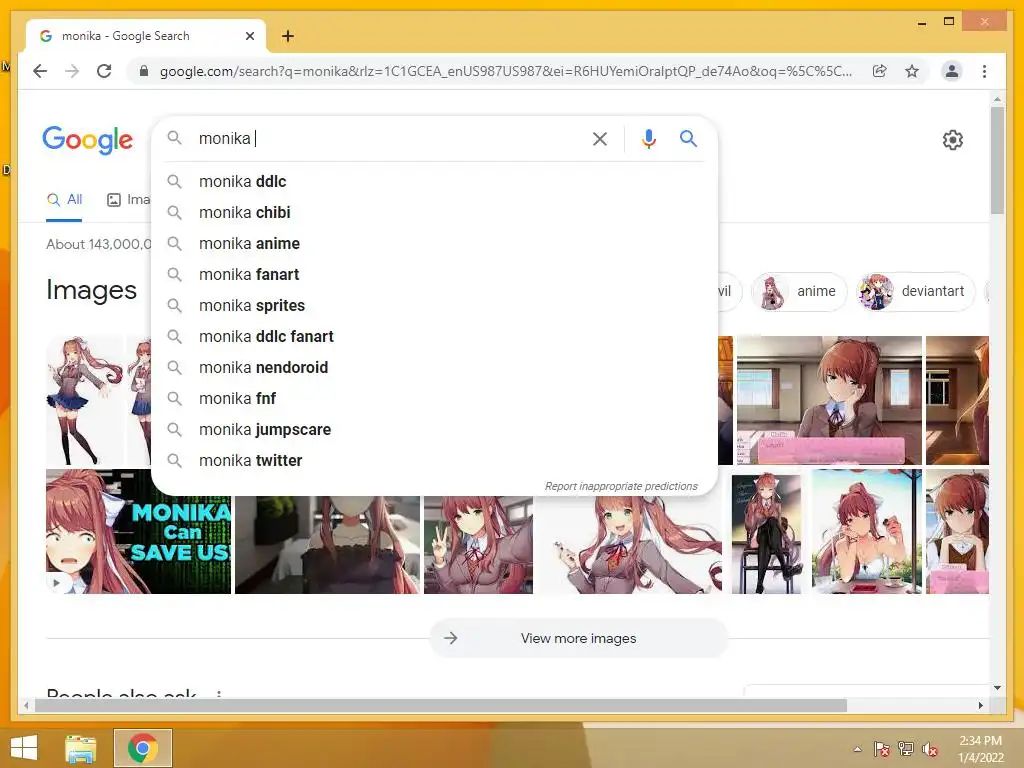This screenshot has height=768, width=1024.
Task: Click the Images section heading
Action: [x=91, y=290]
